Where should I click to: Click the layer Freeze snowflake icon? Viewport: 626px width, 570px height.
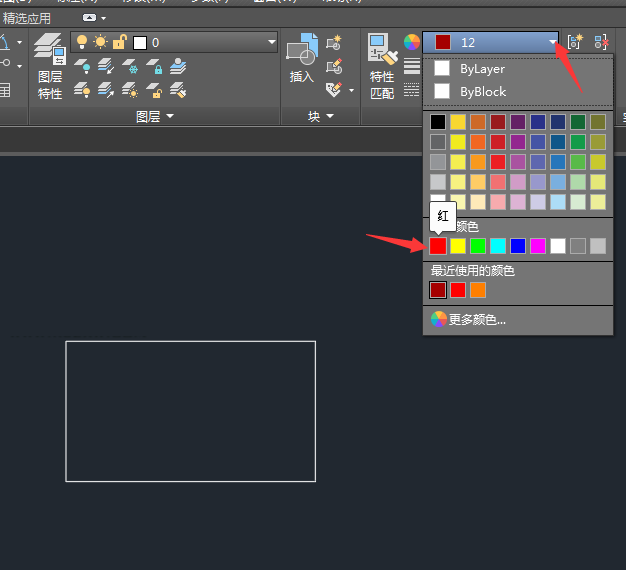point(130,66)
